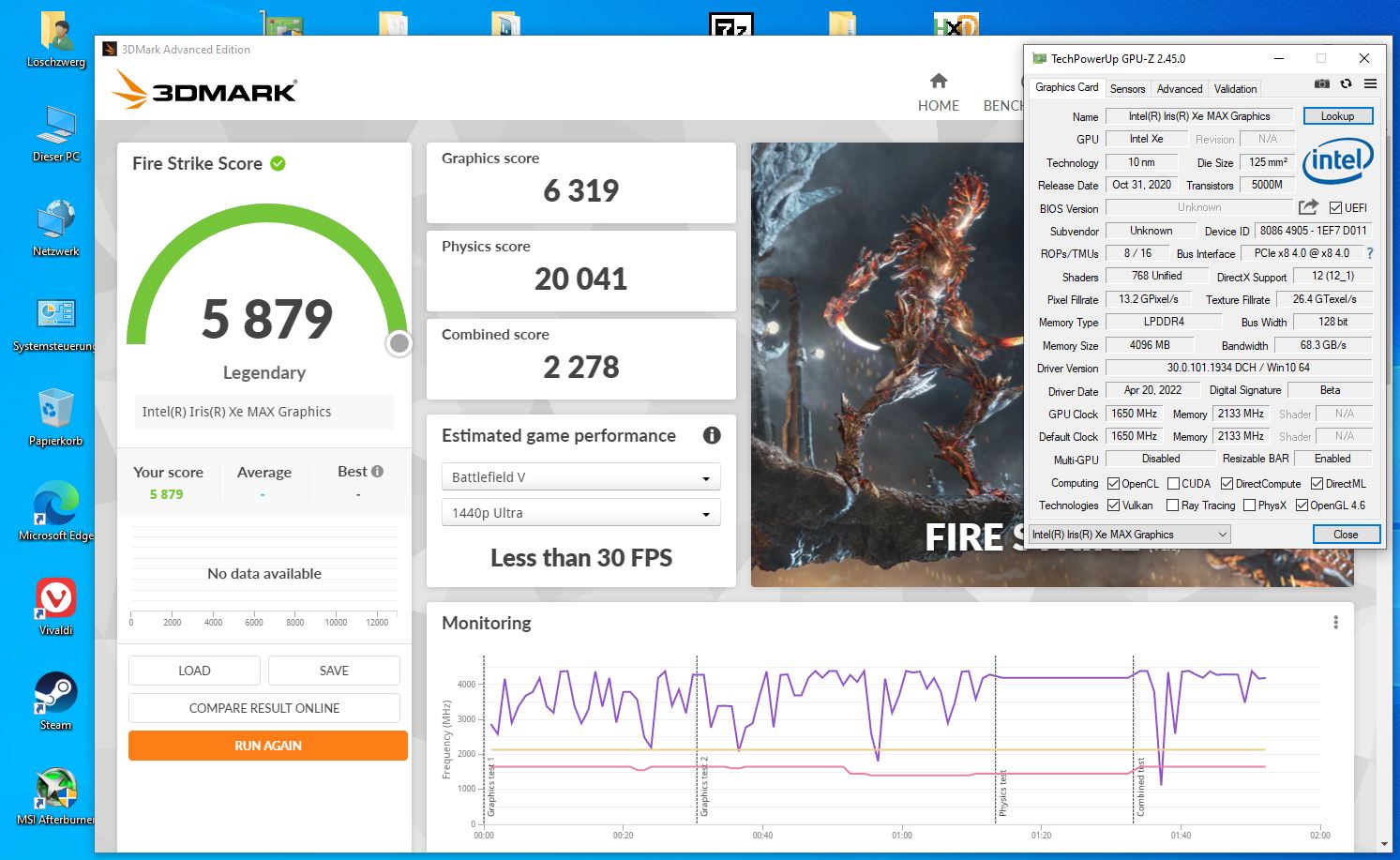Click the 3DMark Home icon
Viewport: 1400px width, 860px height.
click(939, 81)
